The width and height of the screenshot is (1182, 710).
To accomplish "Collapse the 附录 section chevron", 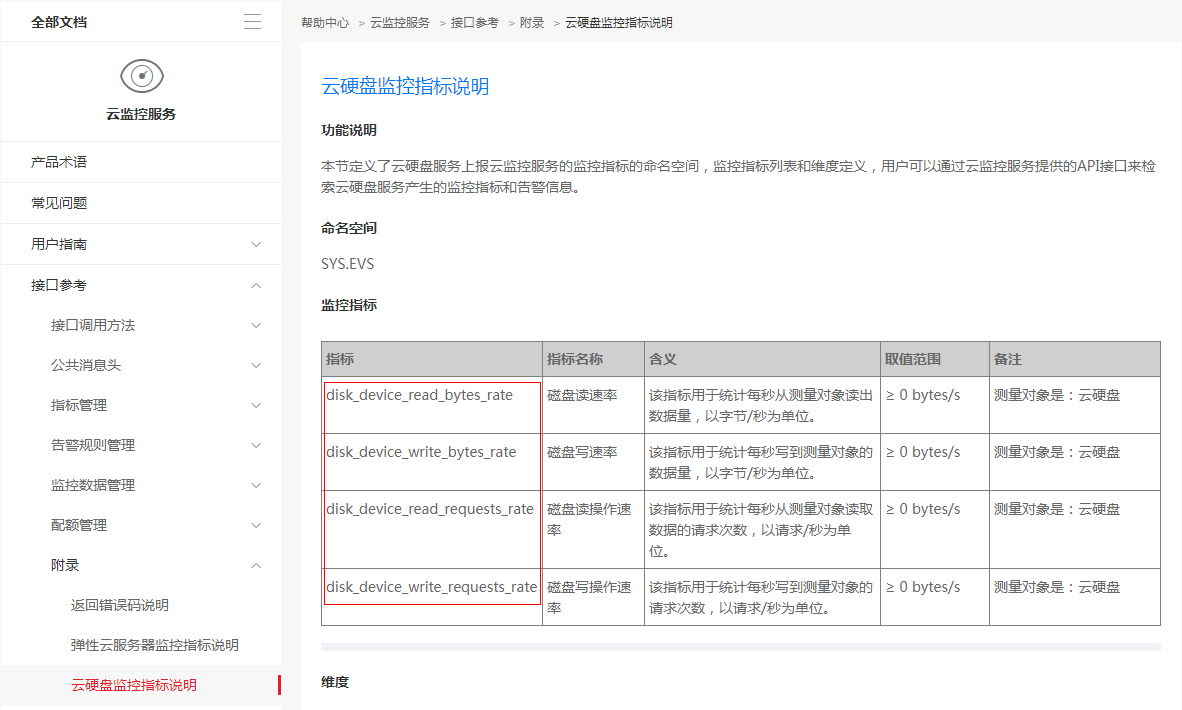I will (256, 565).
